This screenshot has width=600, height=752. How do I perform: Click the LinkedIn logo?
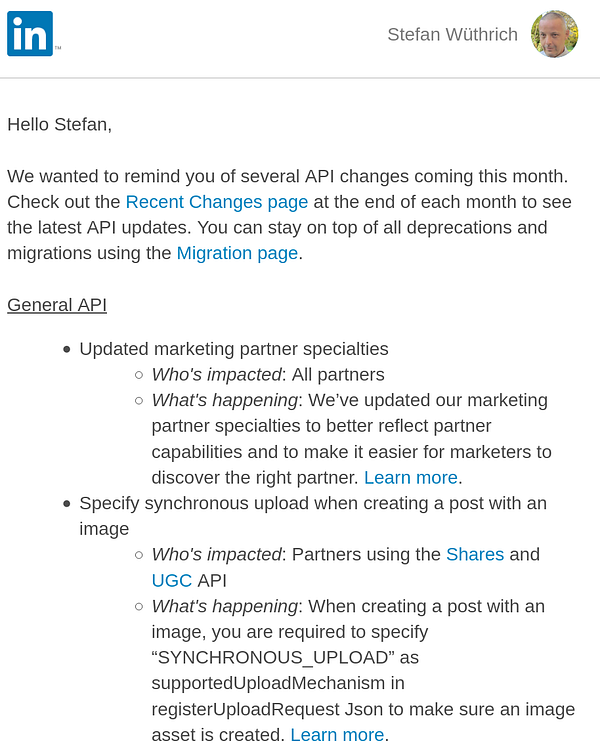coord(30,34)
